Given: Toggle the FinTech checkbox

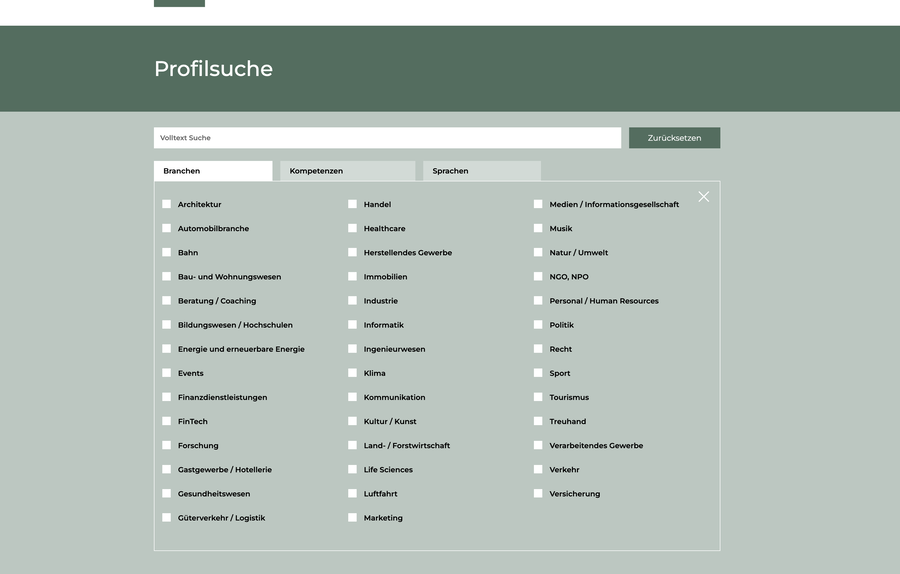Looking at the screenshot, I should [167, 421].
